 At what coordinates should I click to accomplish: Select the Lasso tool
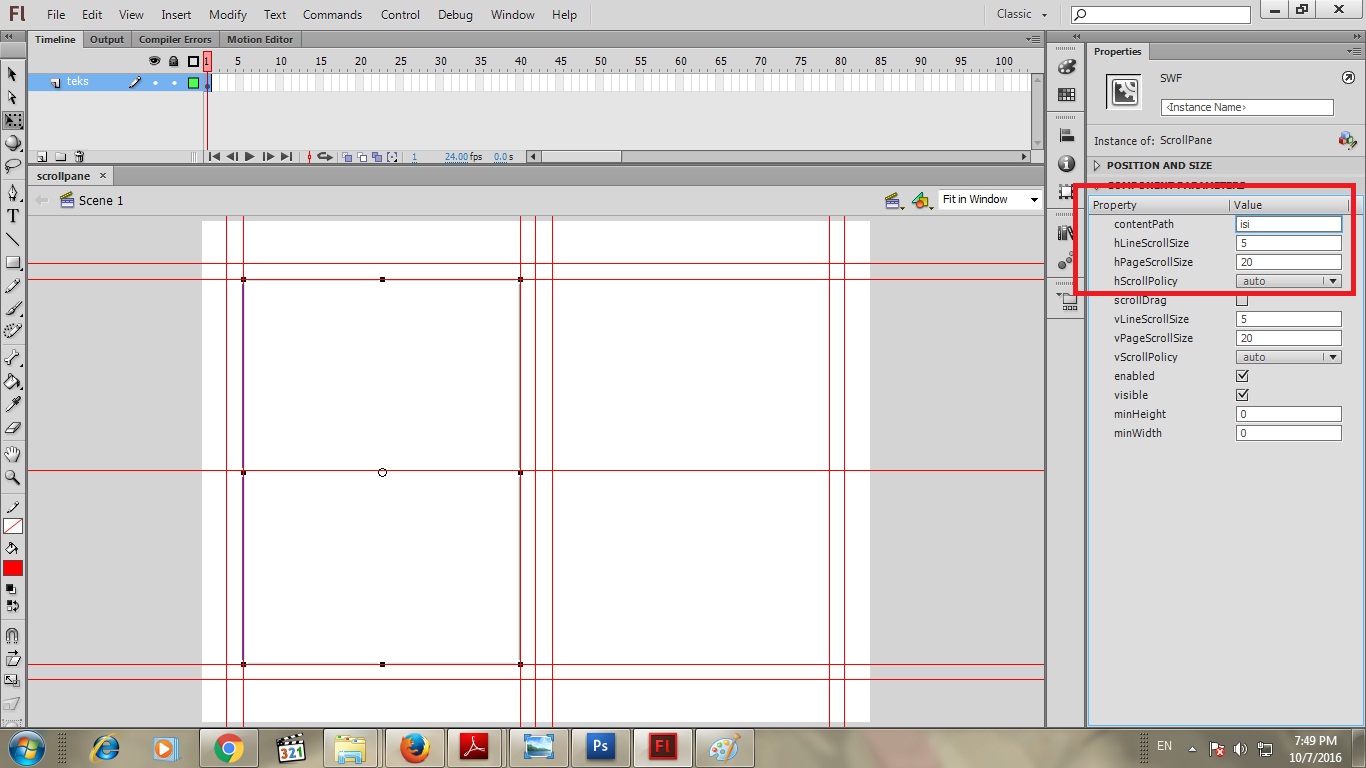pyautogui.click(x=13, y=166)
